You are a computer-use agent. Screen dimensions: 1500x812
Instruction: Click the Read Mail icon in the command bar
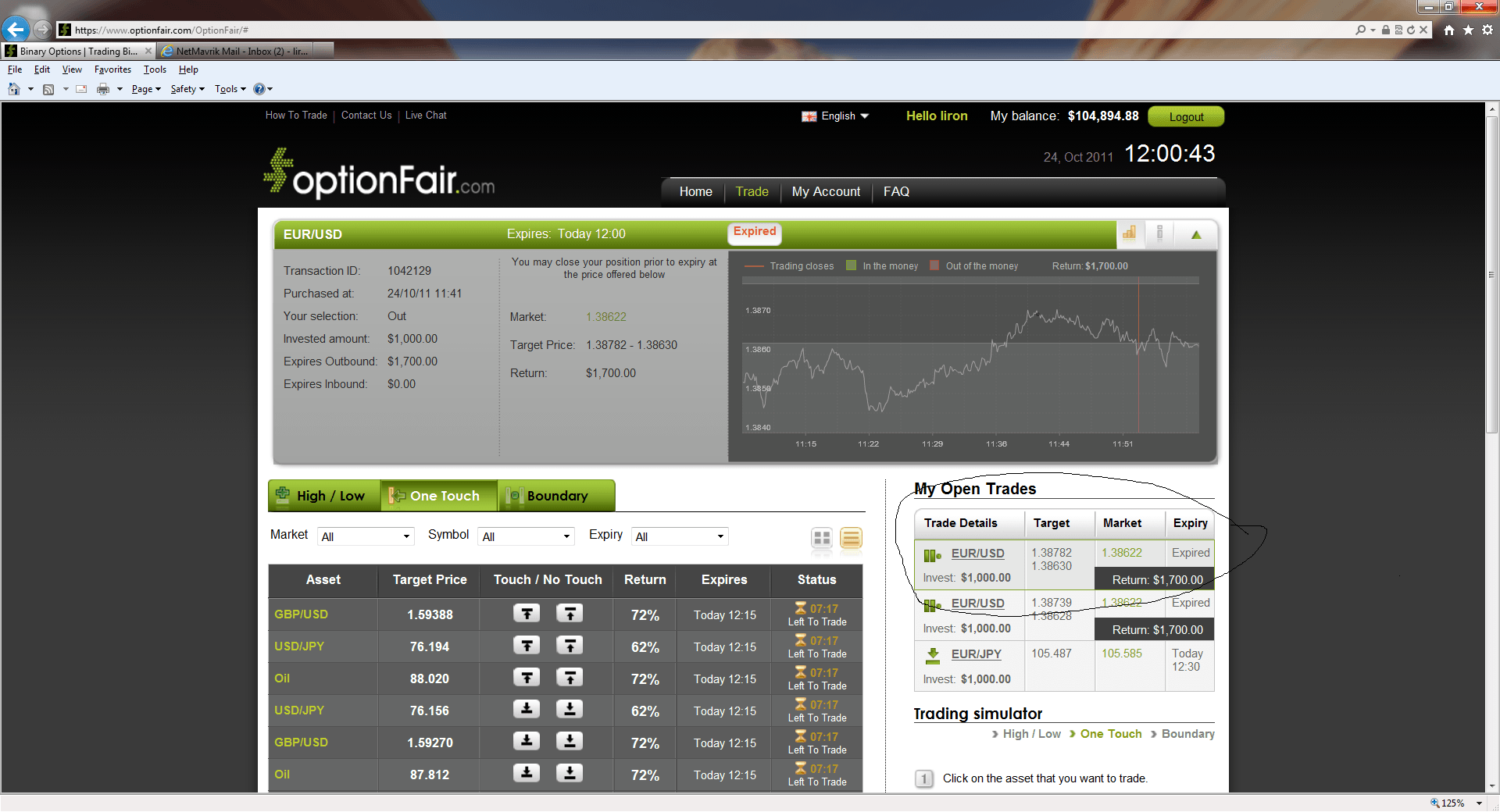[x=81, y=89]
